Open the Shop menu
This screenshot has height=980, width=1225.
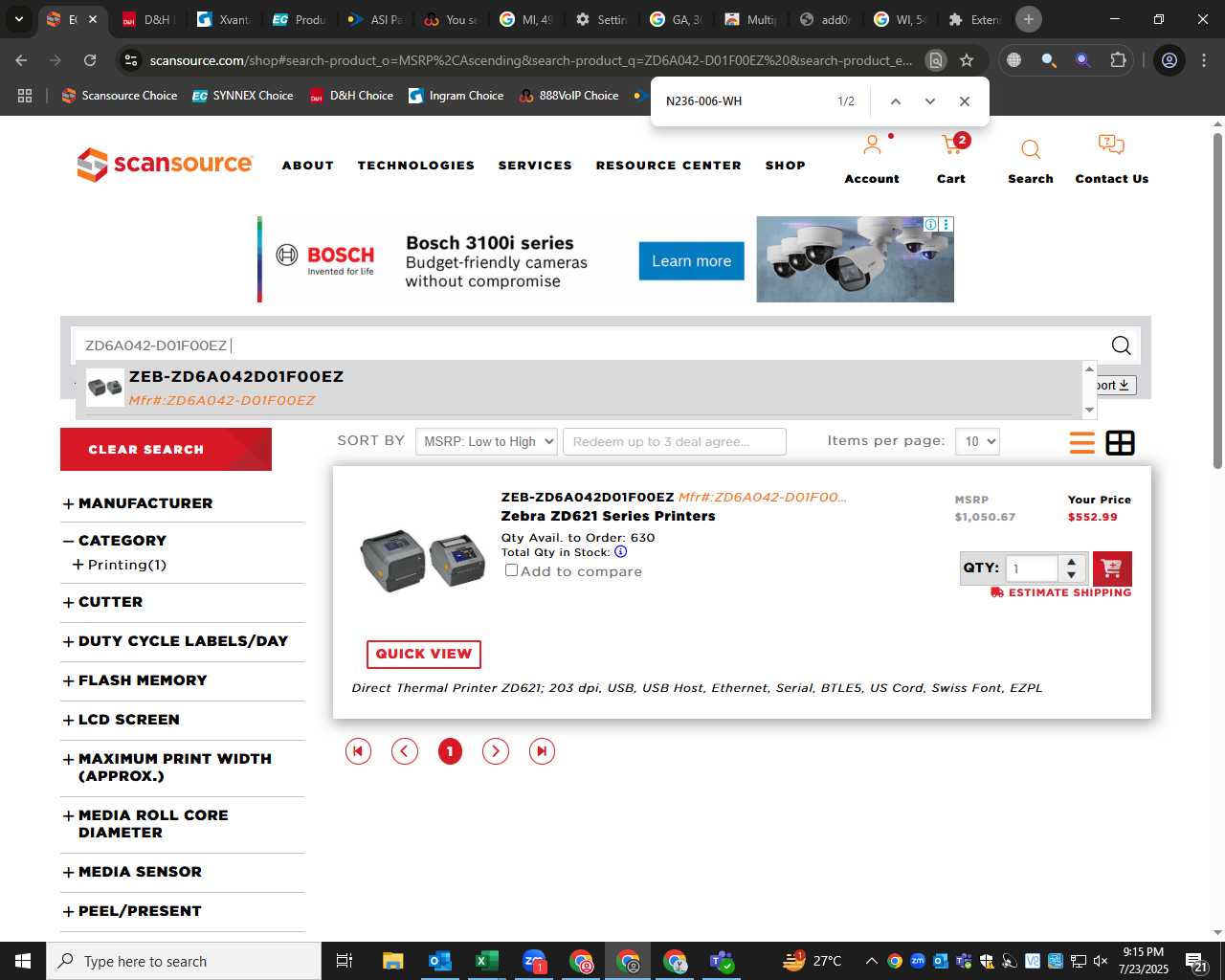tap(786, 166)
